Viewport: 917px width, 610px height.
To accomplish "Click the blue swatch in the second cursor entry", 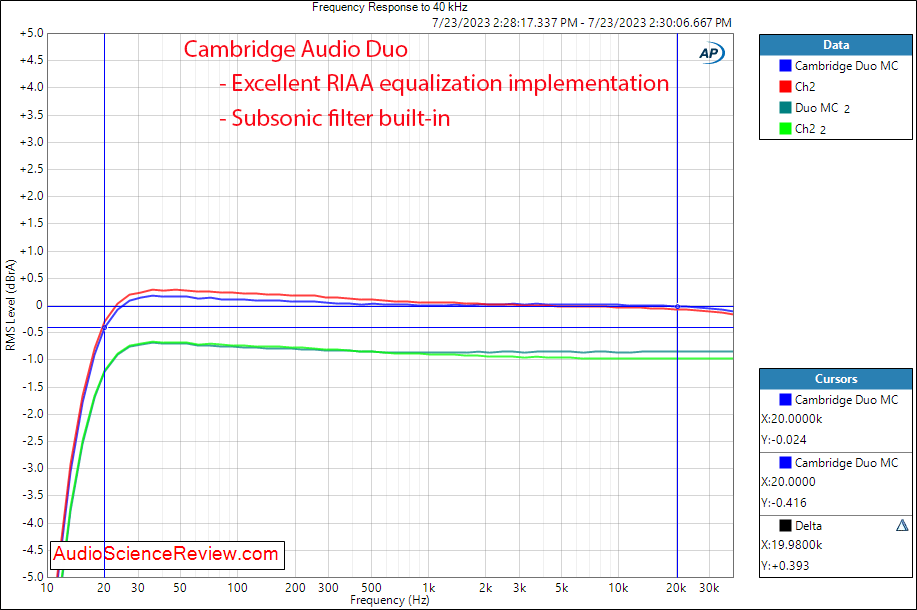I will 785,463.
